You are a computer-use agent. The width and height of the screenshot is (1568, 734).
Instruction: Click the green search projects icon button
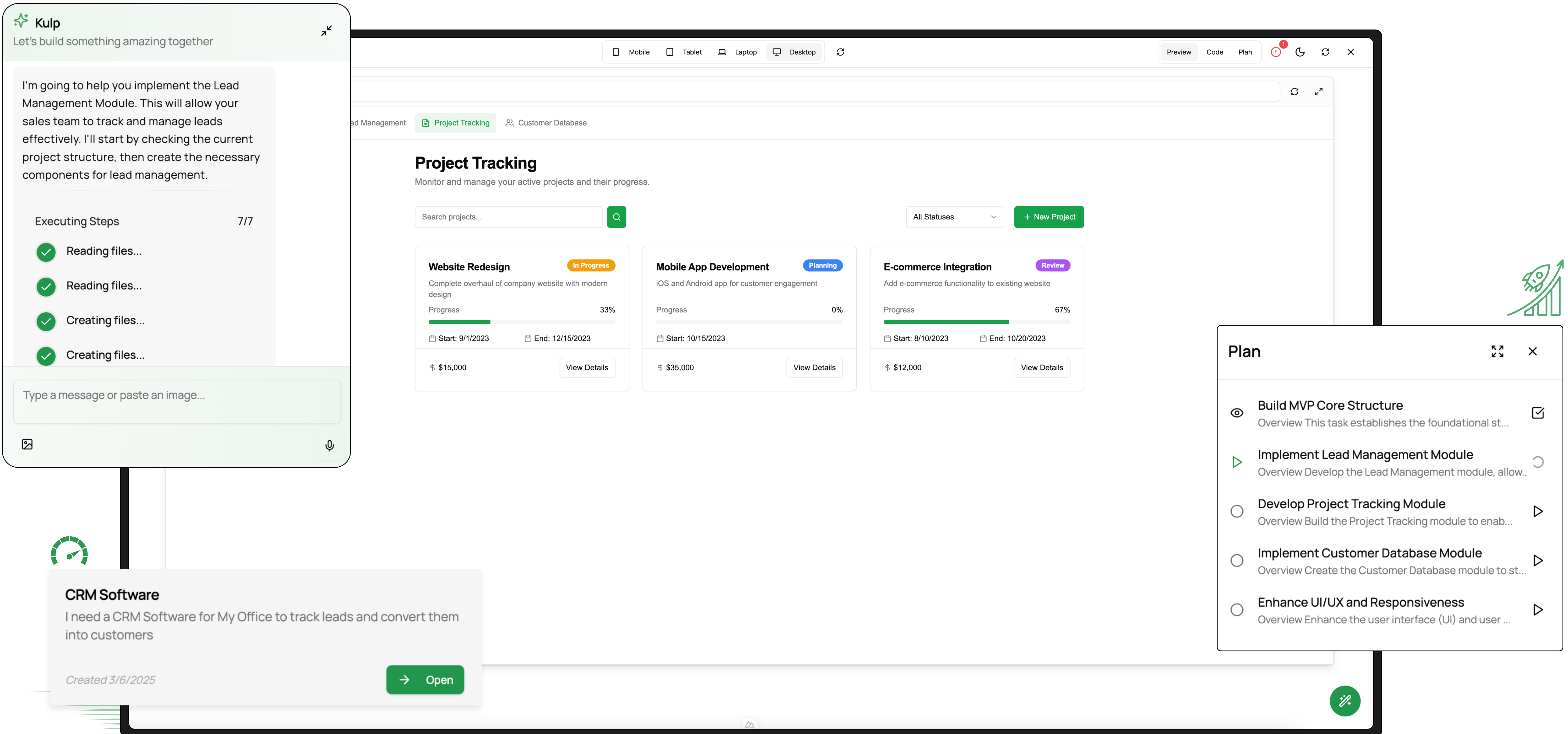pyautogui.click(x=616, y=217)
